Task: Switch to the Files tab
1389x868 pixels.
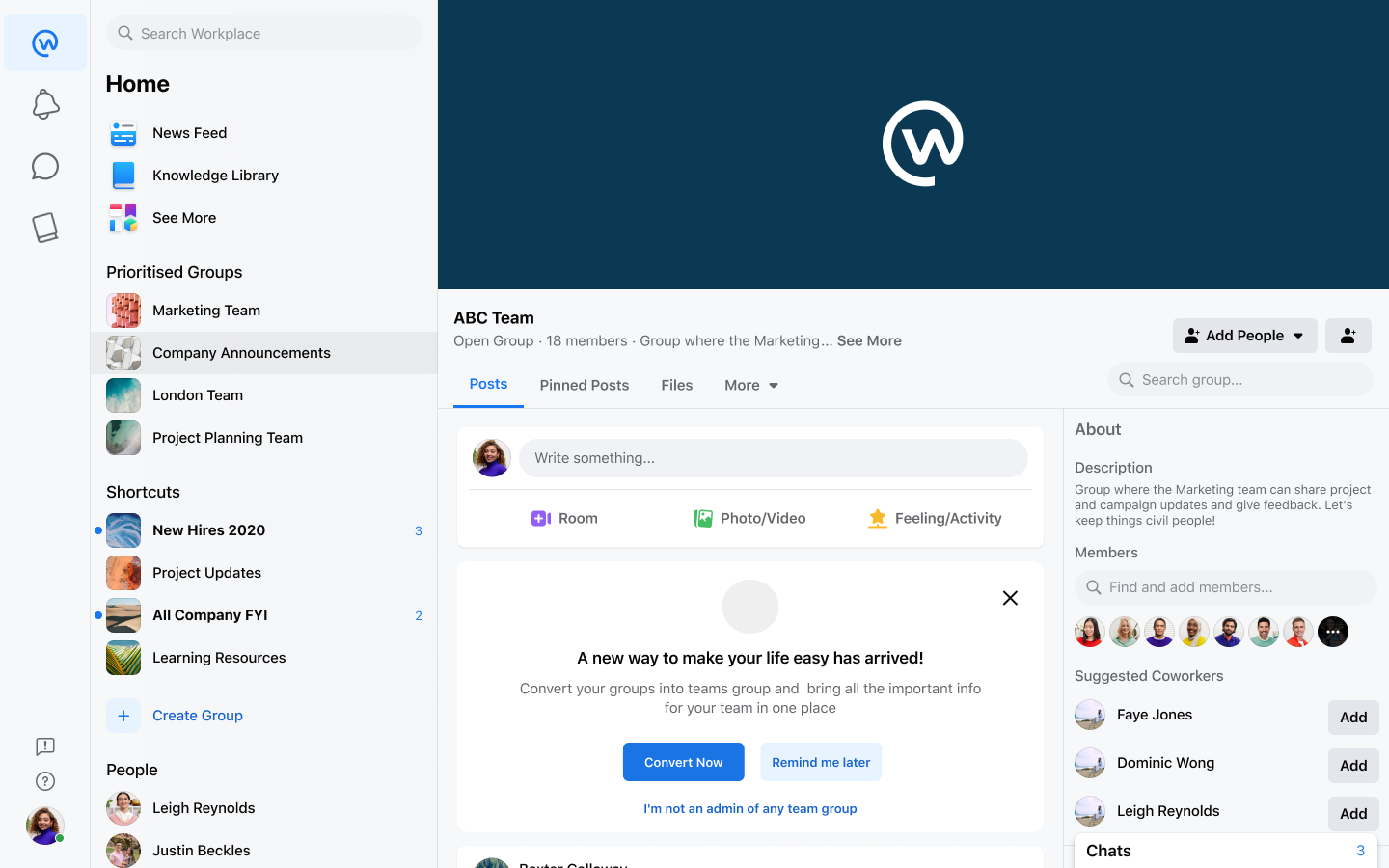Action: [677, 385]
